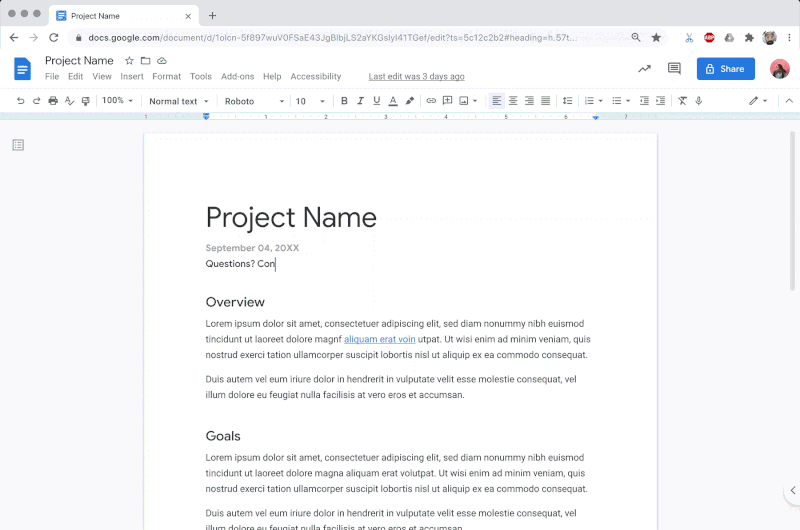Click the browser address bar

332,38
